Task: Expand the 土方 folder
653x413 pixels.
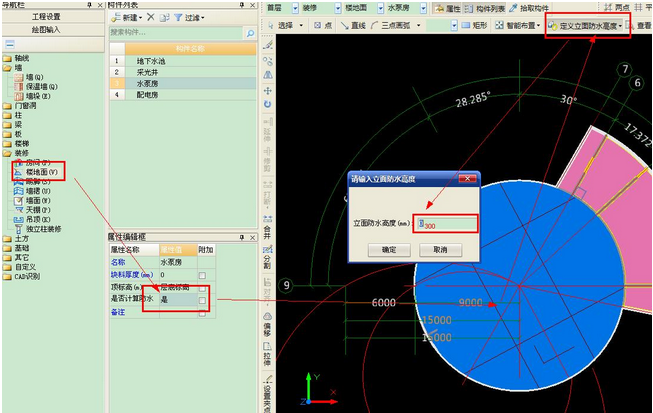Action: pyautogui.click(x=16, y=239)
